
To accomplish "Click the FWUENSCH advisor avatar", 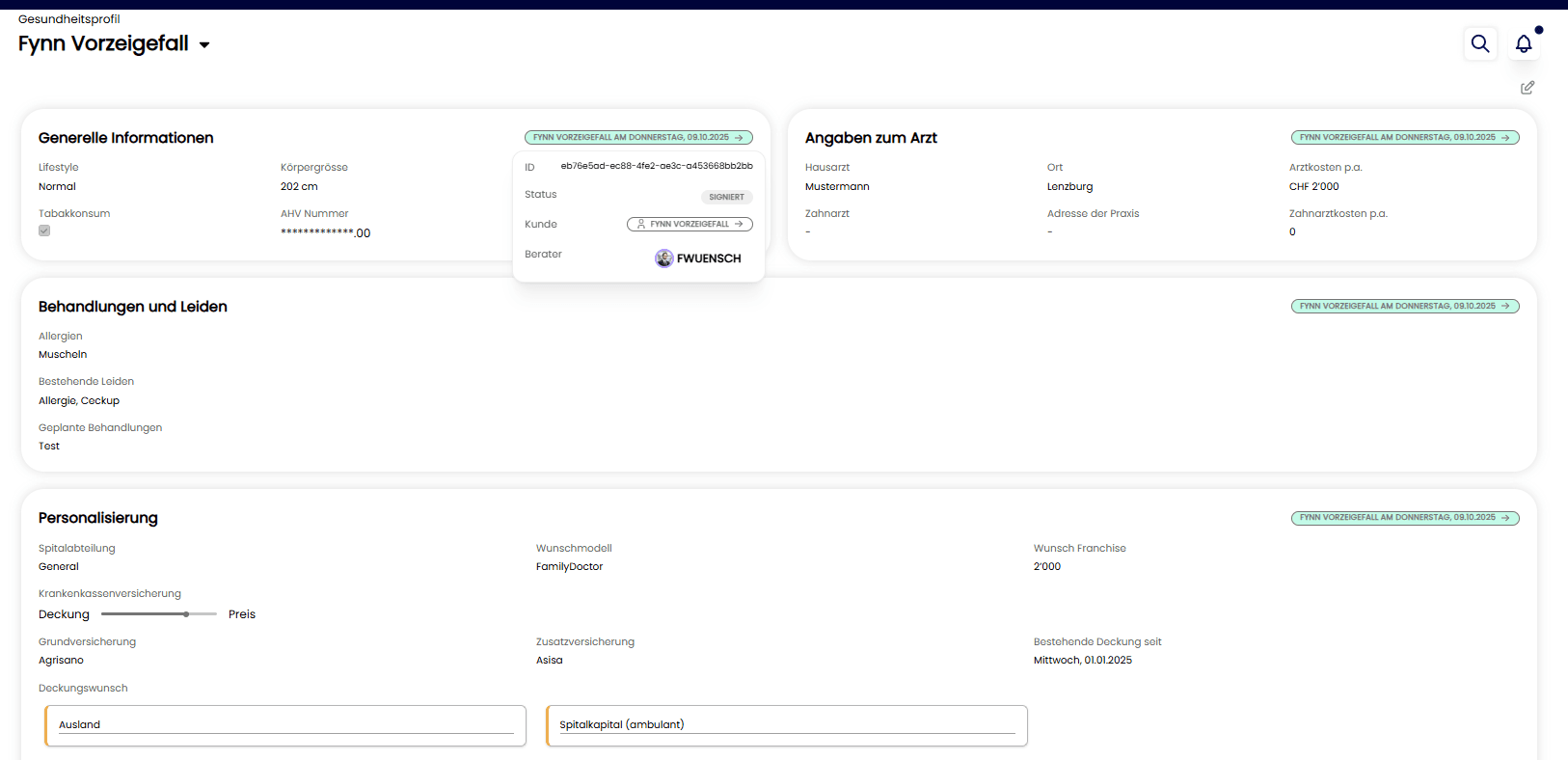I will coord(664,258).
